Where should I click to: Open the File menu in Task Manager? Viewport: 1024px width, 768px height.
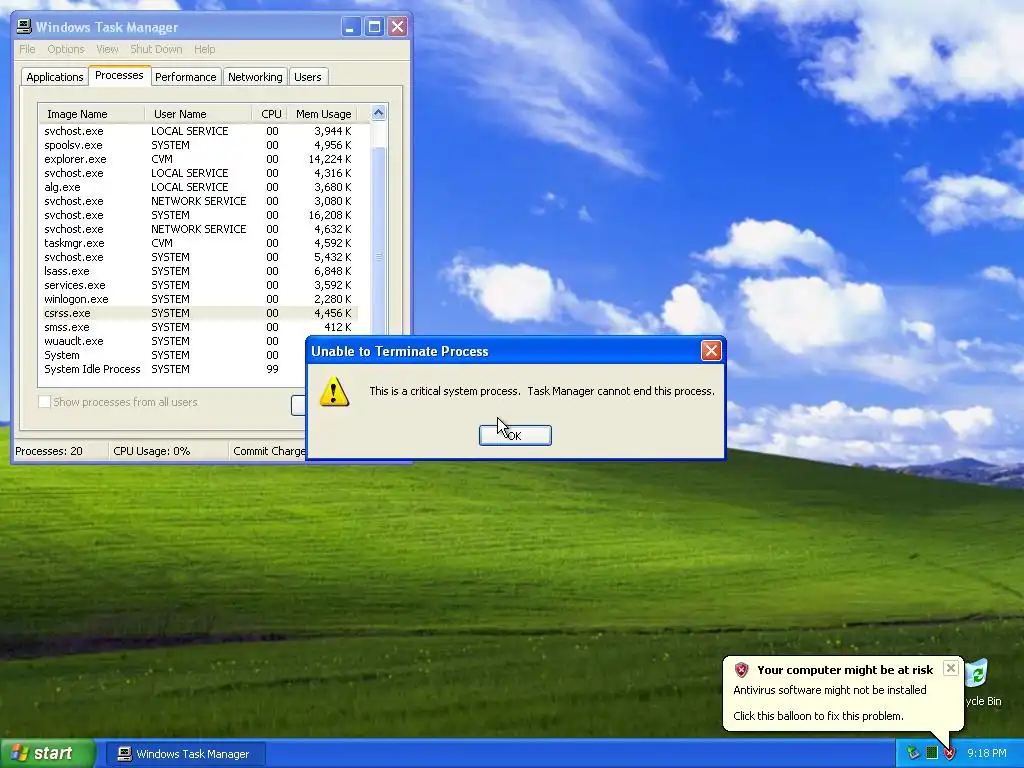click(27, 49)
